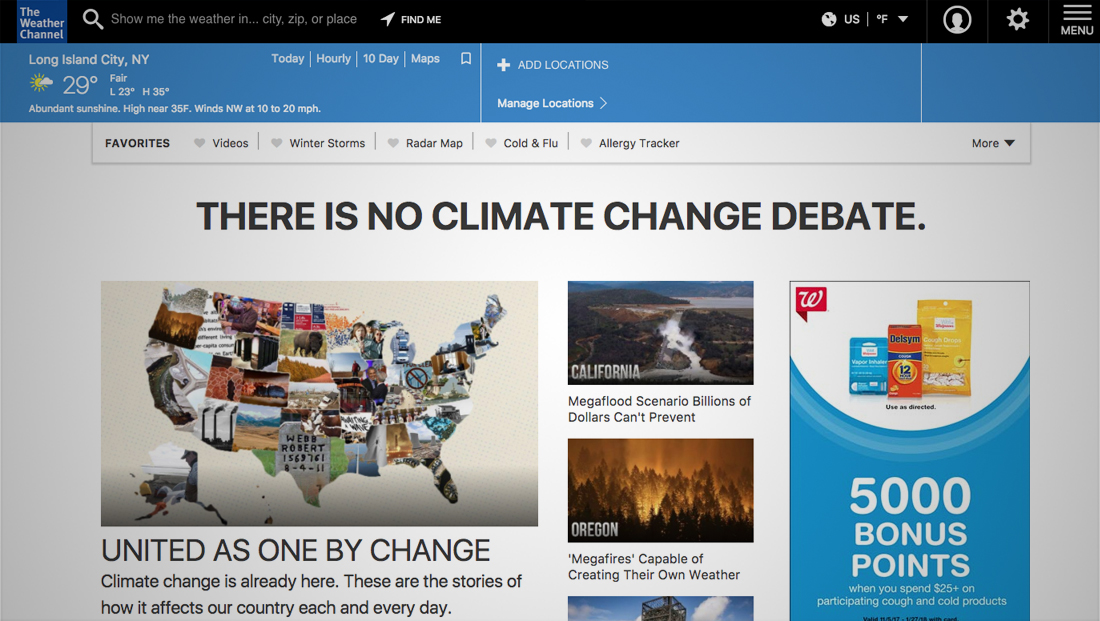Click the Find Me location arrow icon
Image resolution: width=1100 pixels, height=621 pixels.
[x=387, y=19]
